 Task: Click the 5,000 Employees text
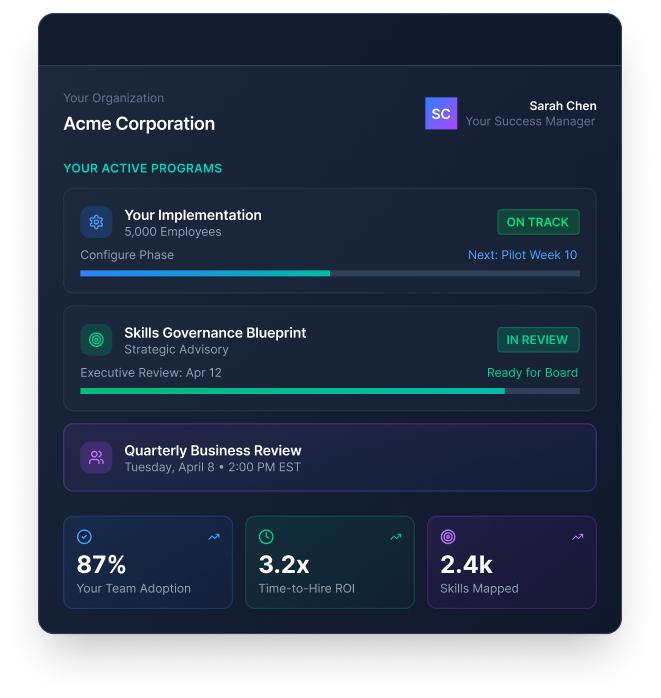click(x=173, y=231)
